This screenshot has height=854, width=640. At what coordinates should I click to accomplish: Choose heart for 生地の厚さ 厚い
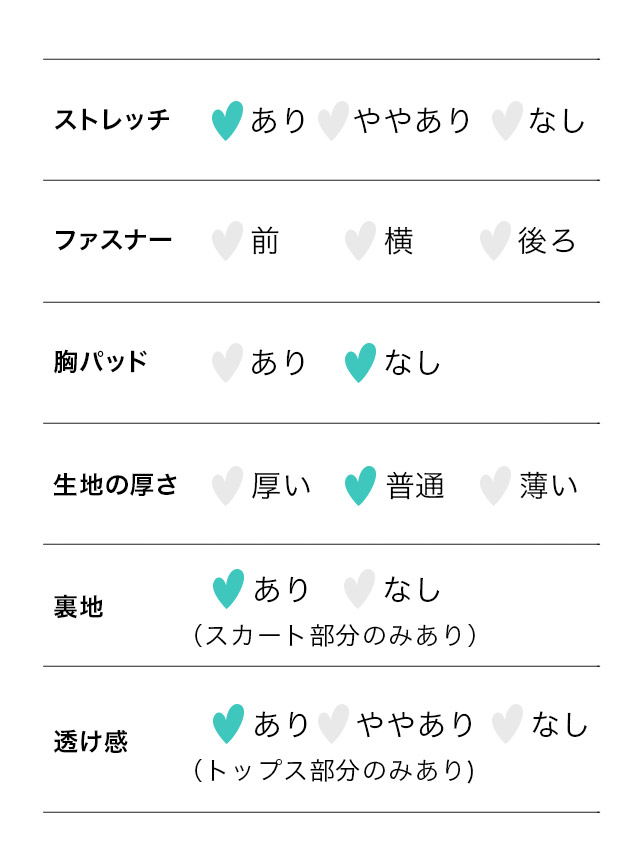tap(228, 486)
